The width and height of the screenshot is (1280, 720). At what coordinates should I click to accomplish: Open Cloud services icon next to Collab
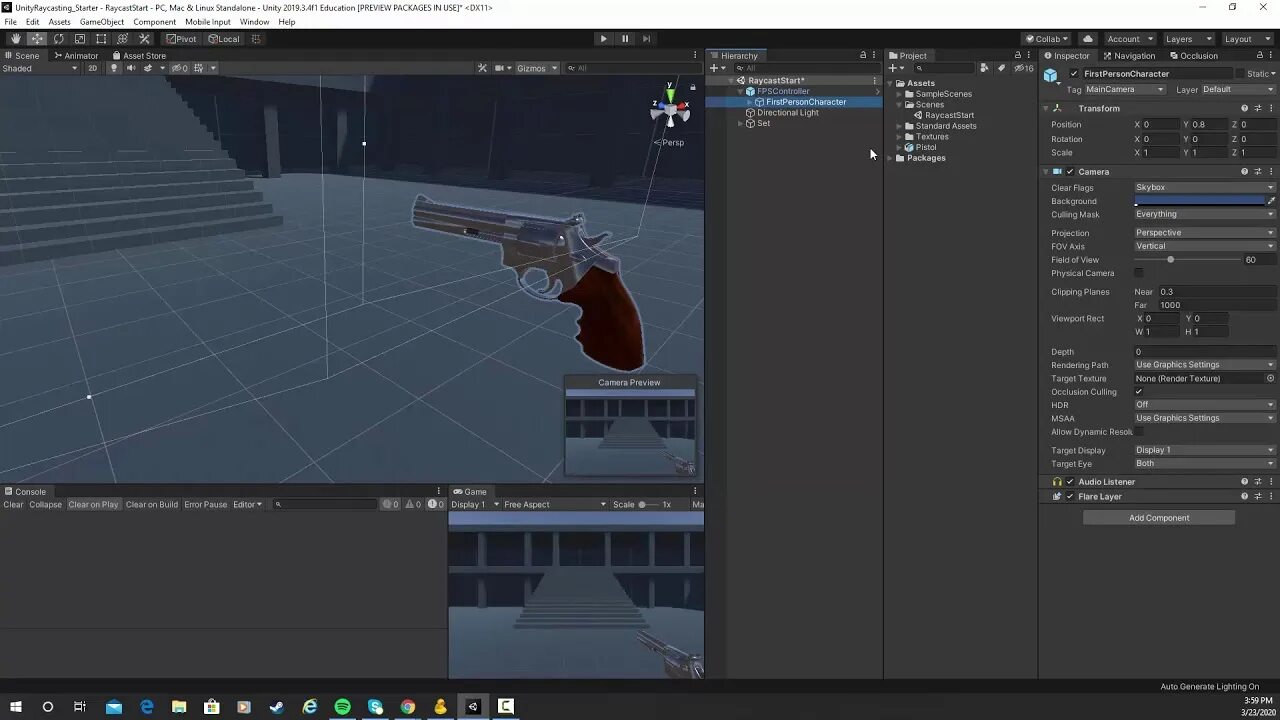tap(1088, 39)
